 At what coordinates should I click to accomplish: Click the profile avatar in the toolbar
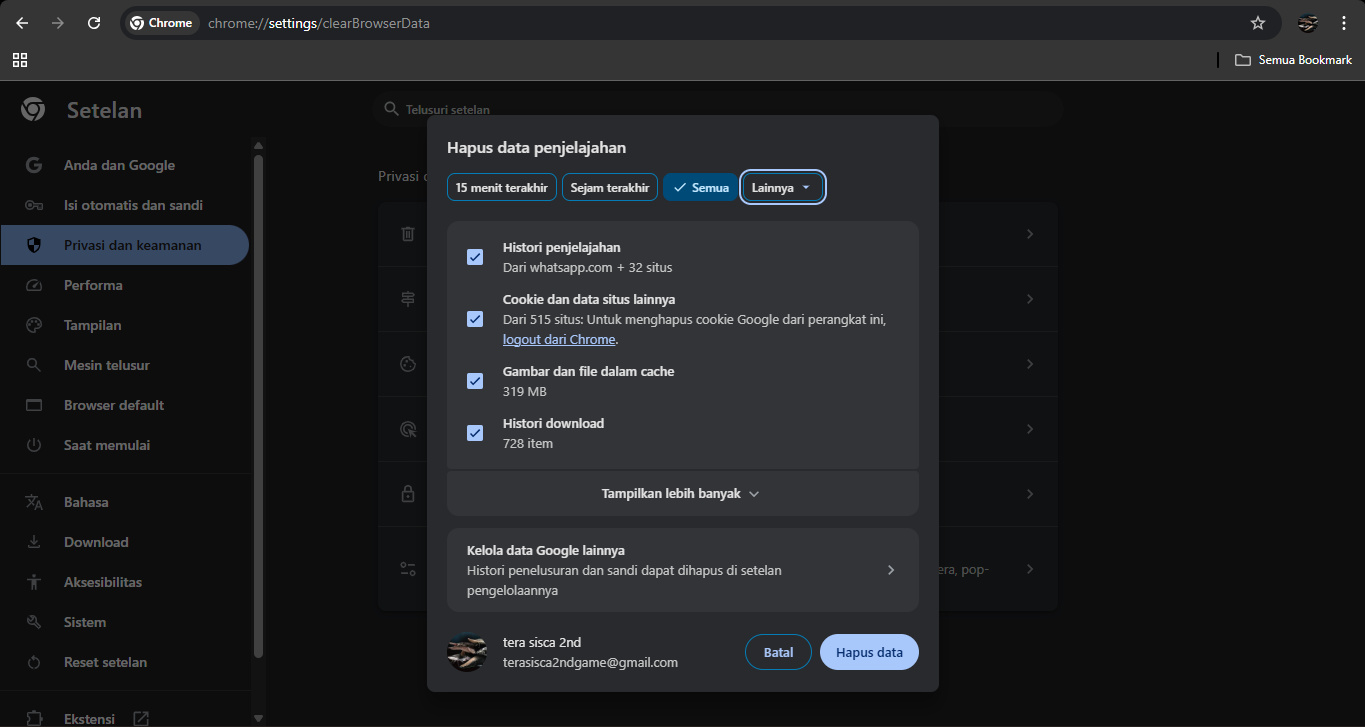[1308, 23]
